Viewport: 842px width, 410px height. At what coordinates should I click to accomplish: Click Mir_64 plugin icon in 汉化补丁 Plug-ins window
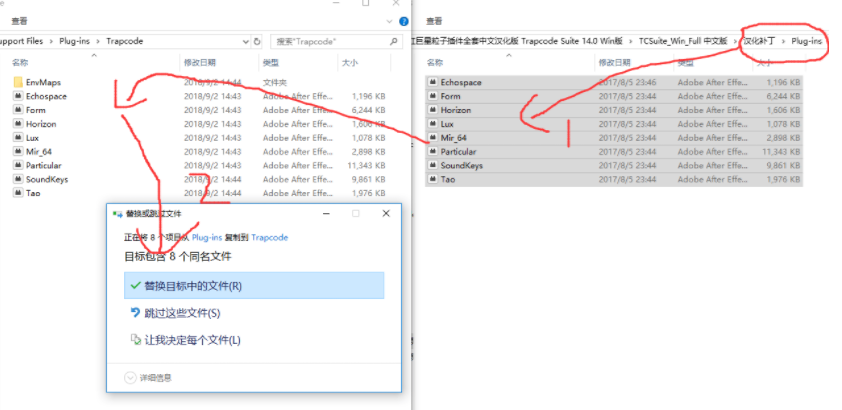tap(432, 138)
